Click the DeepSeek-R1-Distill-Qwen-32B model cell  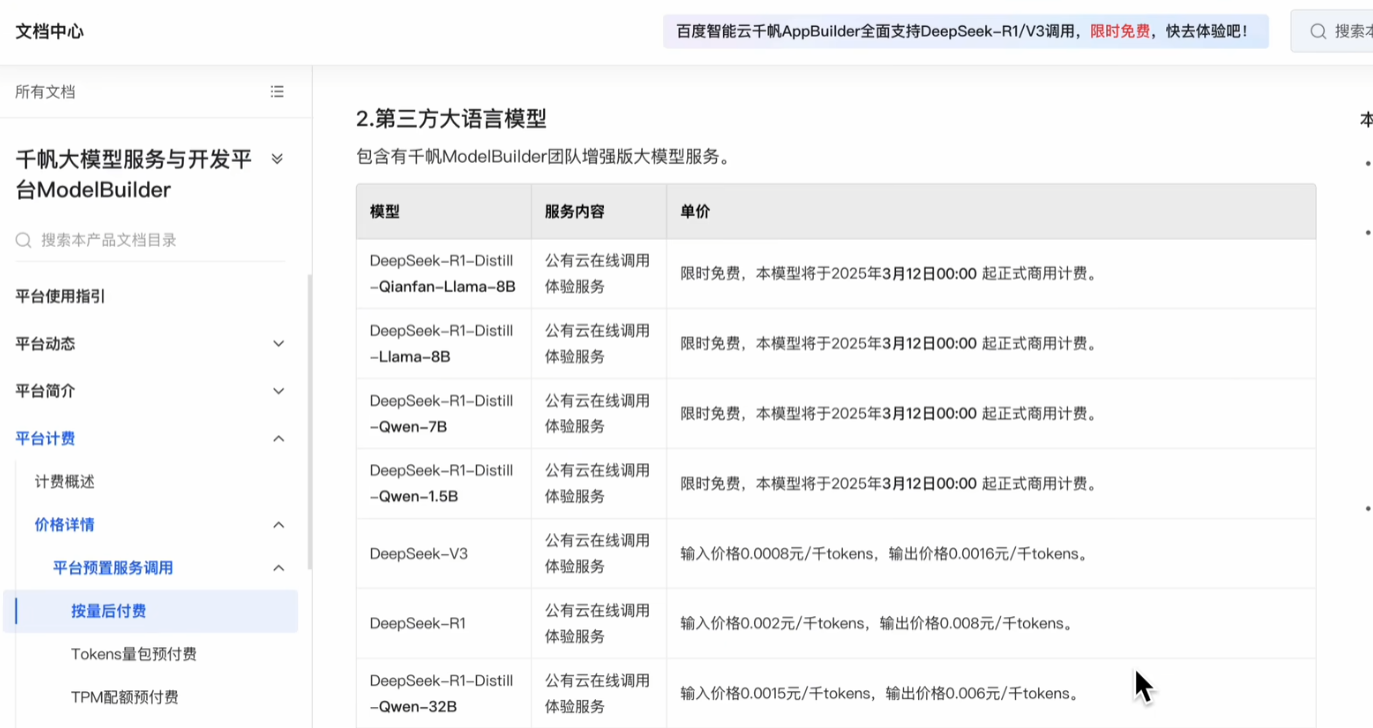click(x=443, y=693)
